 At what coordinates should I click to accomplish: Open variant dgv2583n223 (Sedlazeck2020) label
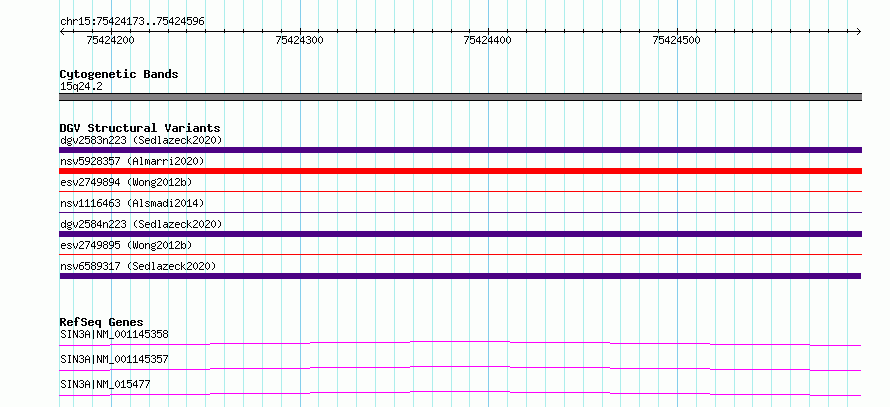[x=141, y=140]
